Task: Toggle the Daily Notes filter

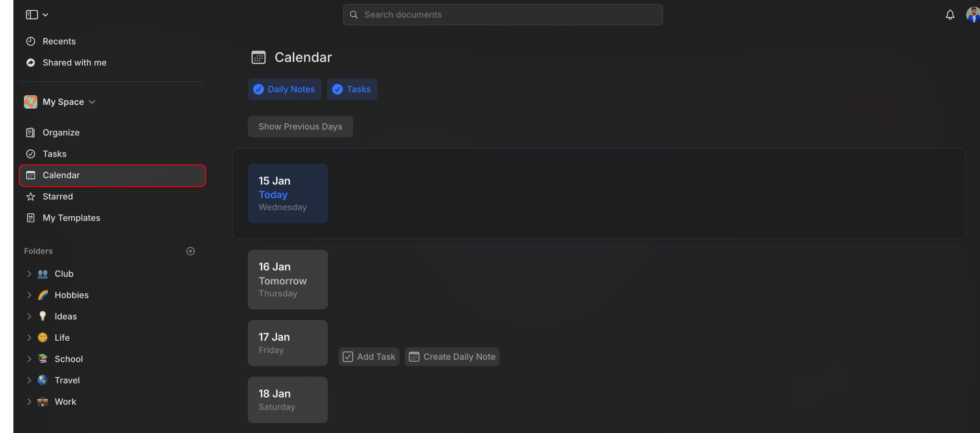Action: 284,90
